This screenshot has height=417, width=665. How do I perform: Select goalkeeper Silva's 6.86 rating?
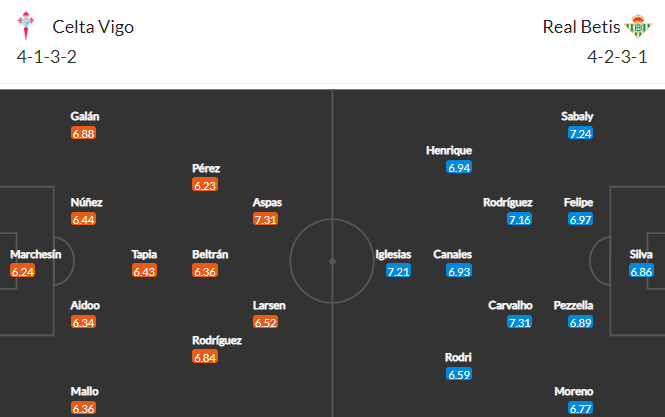click(x=641, y=271)
